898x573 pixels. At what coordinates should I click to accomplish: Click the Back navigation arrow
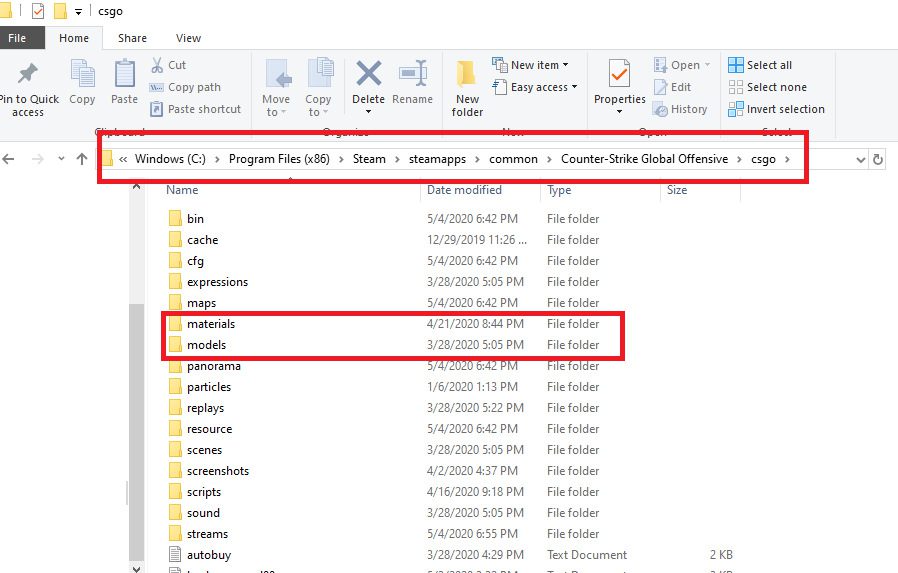pyautogui.click(x=9, y=159)
